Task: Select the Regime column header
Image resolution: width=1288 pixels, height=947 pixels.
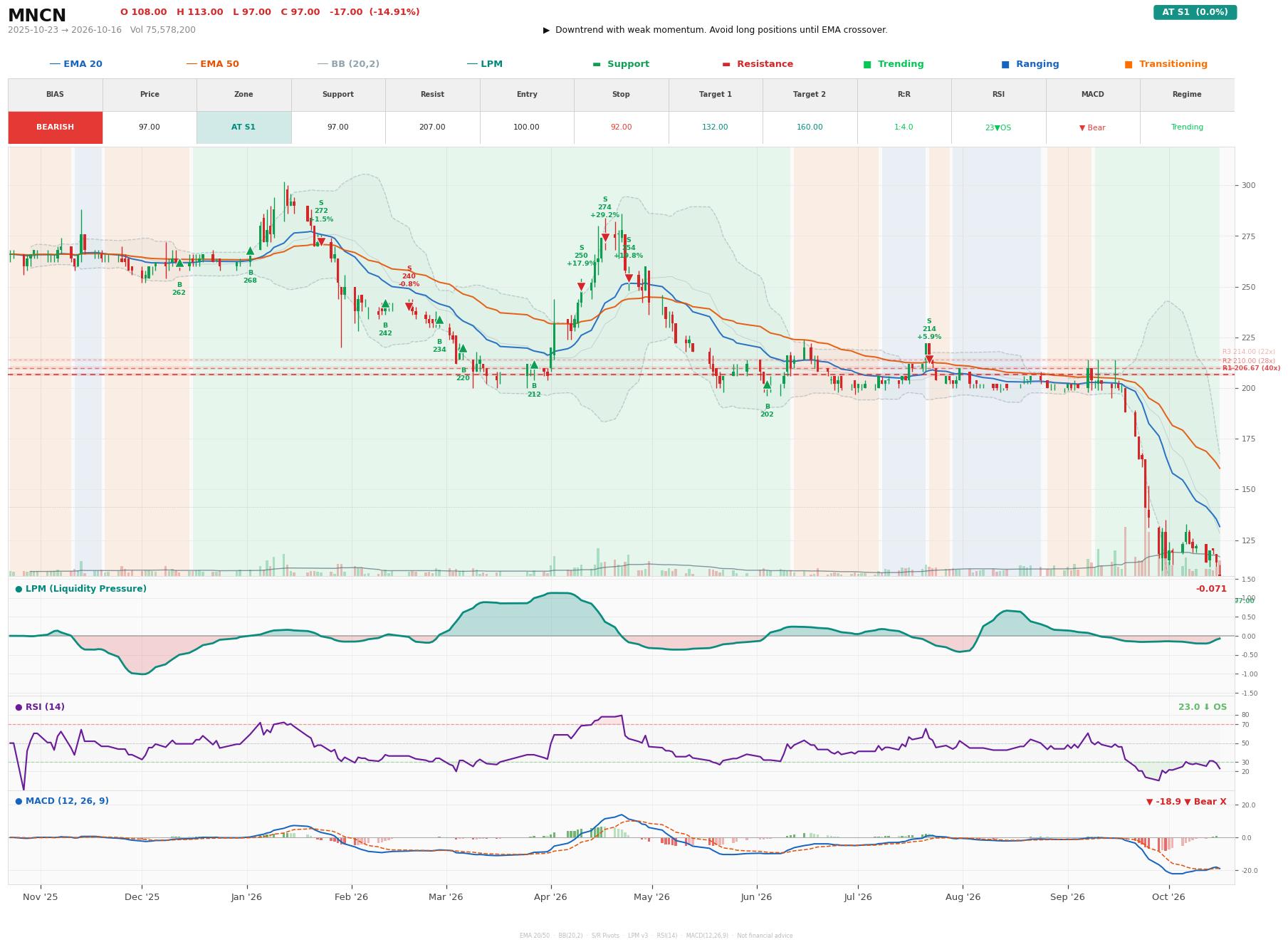Action: click(x=1187, y=95)
